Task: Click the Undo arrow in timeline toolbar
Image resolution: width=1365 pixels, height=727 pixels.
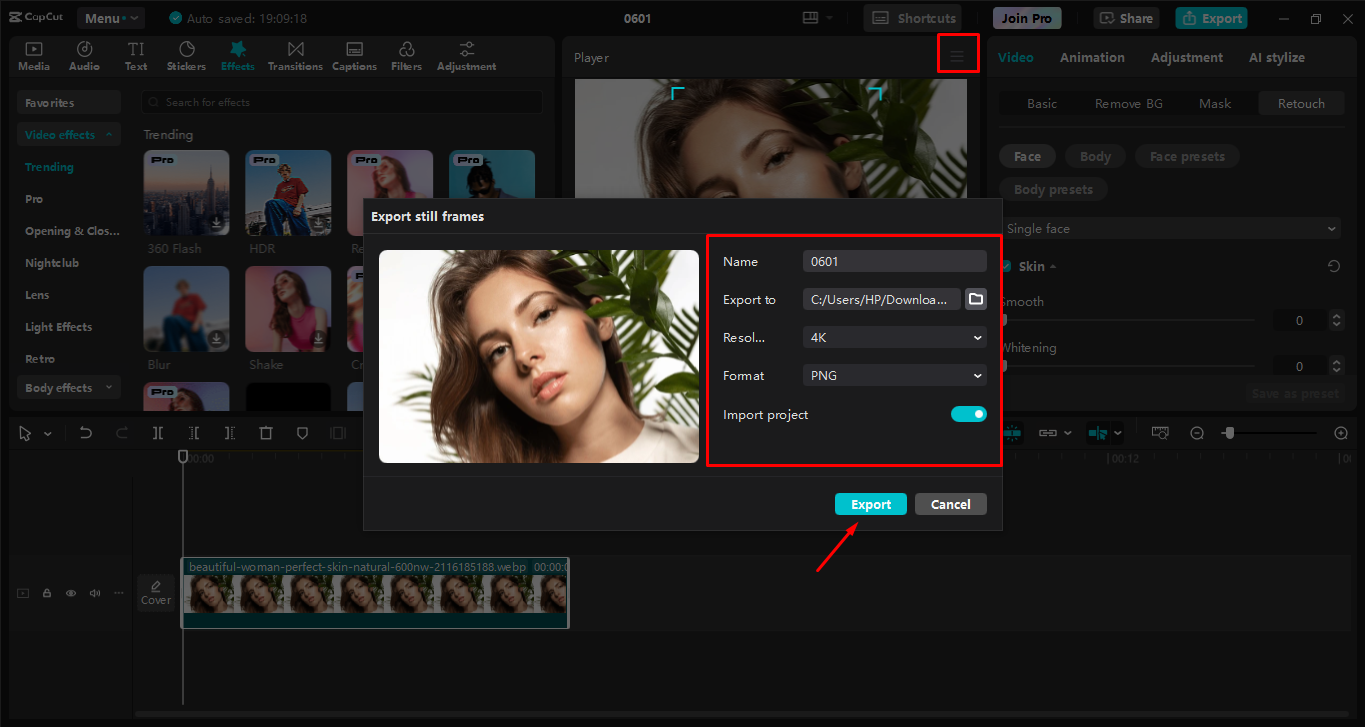Action: [86, 433]
